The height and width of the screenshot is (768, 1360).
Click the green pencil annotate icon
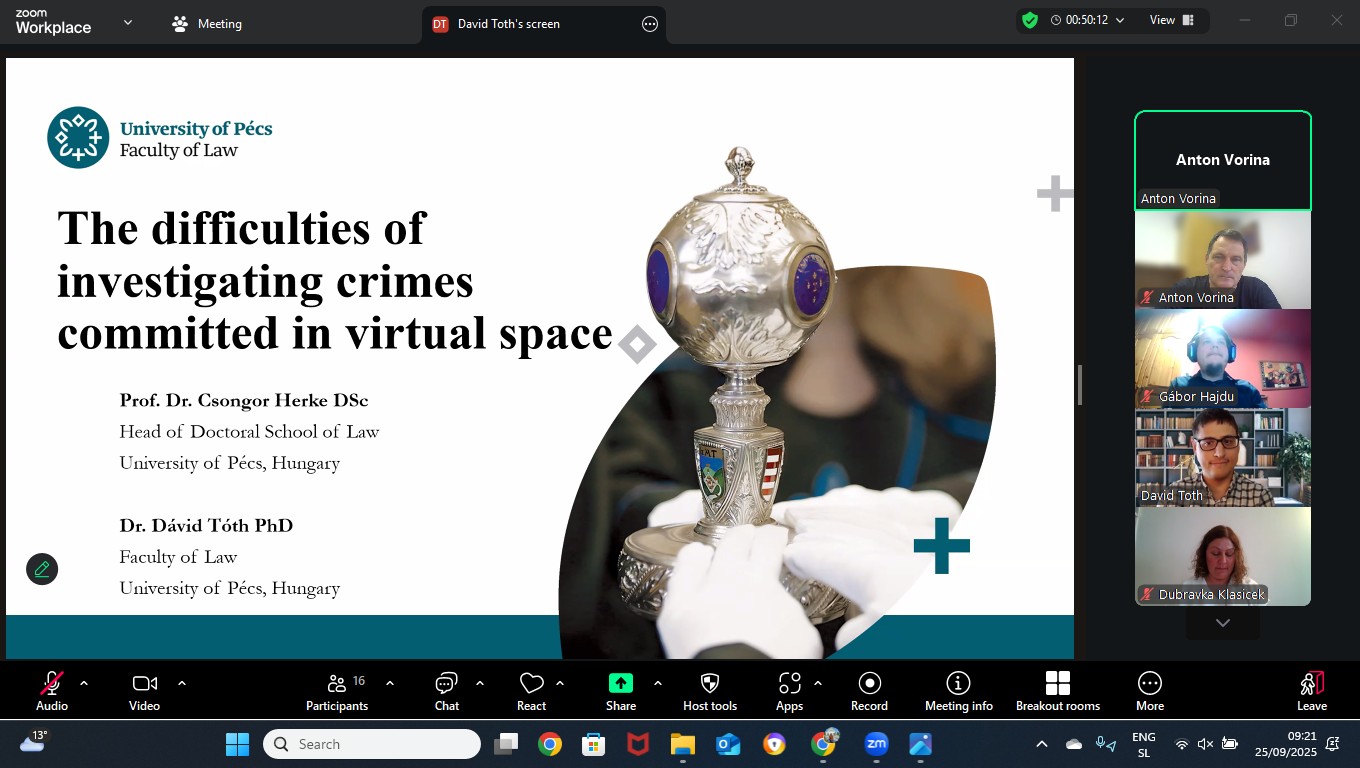[x=42, y=569]
